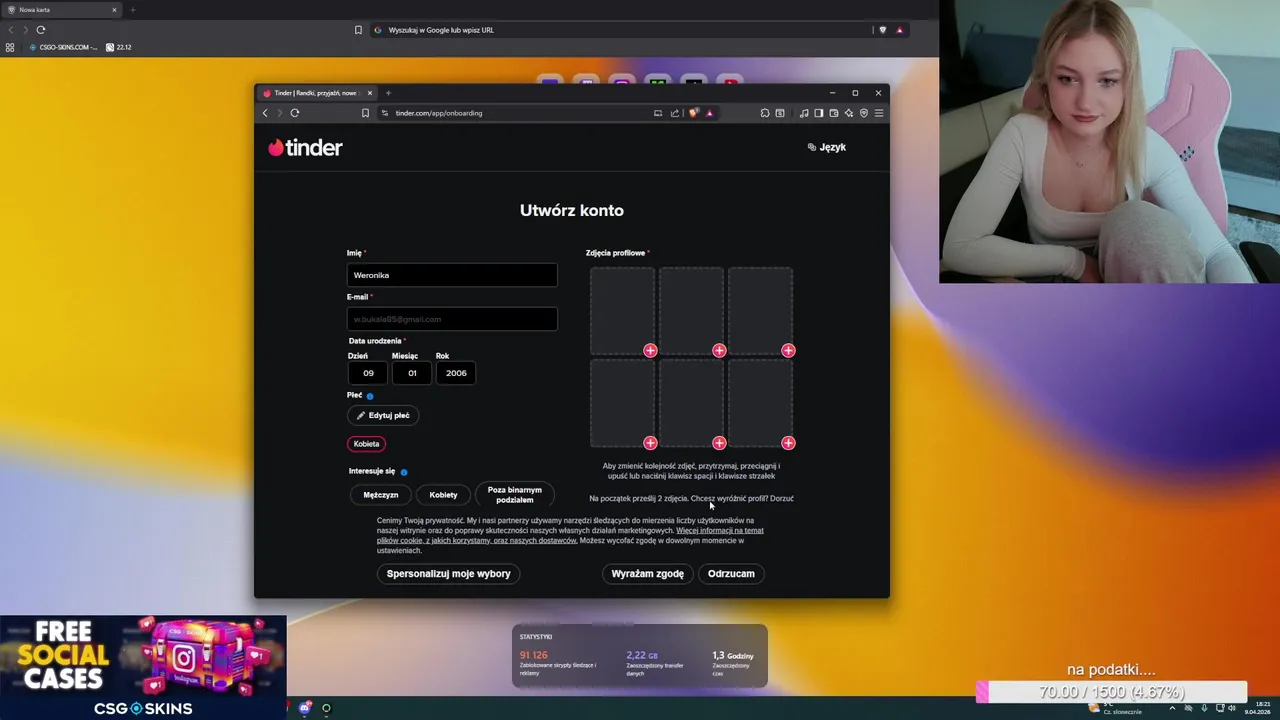
Task: Click the Miesiąc birth date field
Action: 412,373
